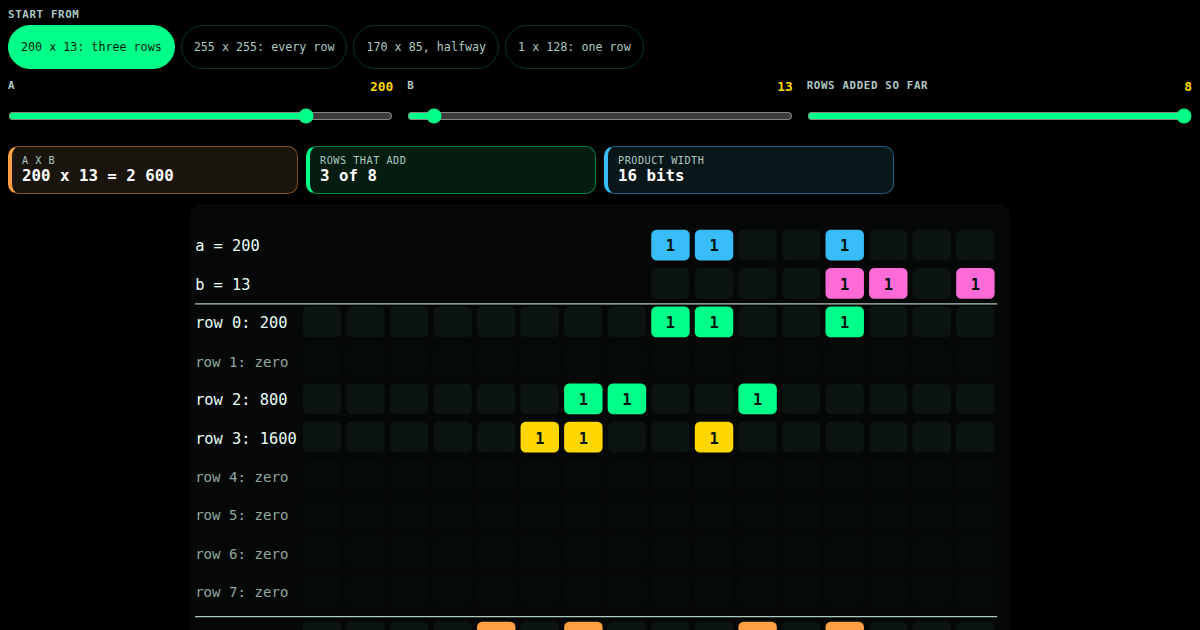This screenshot has width=1200, height=630.
Task: Click the "200 x 13 = 2 600" result card
Action: coord(153,170)
